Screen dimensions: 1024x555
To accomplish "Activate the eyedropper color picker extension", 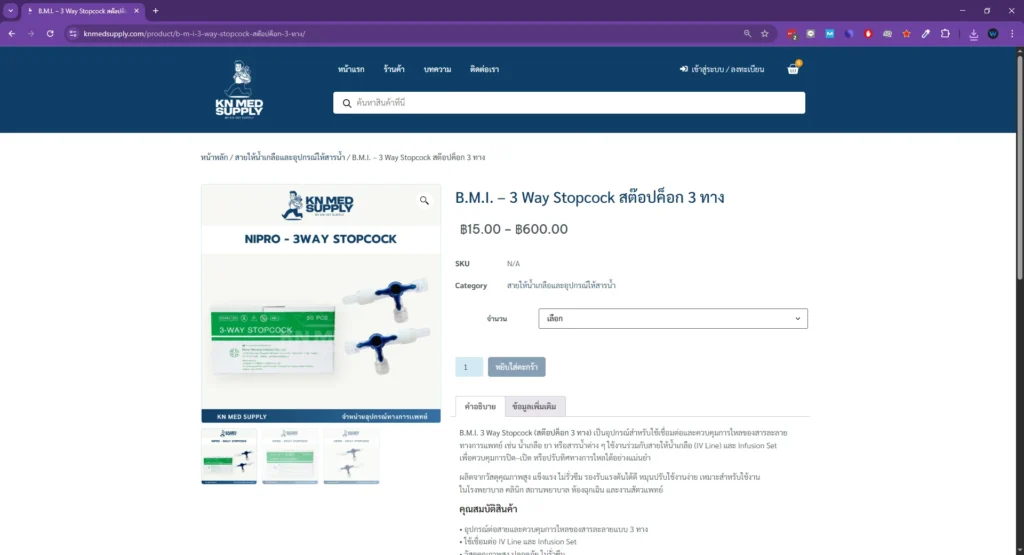I will coord(925,33).
